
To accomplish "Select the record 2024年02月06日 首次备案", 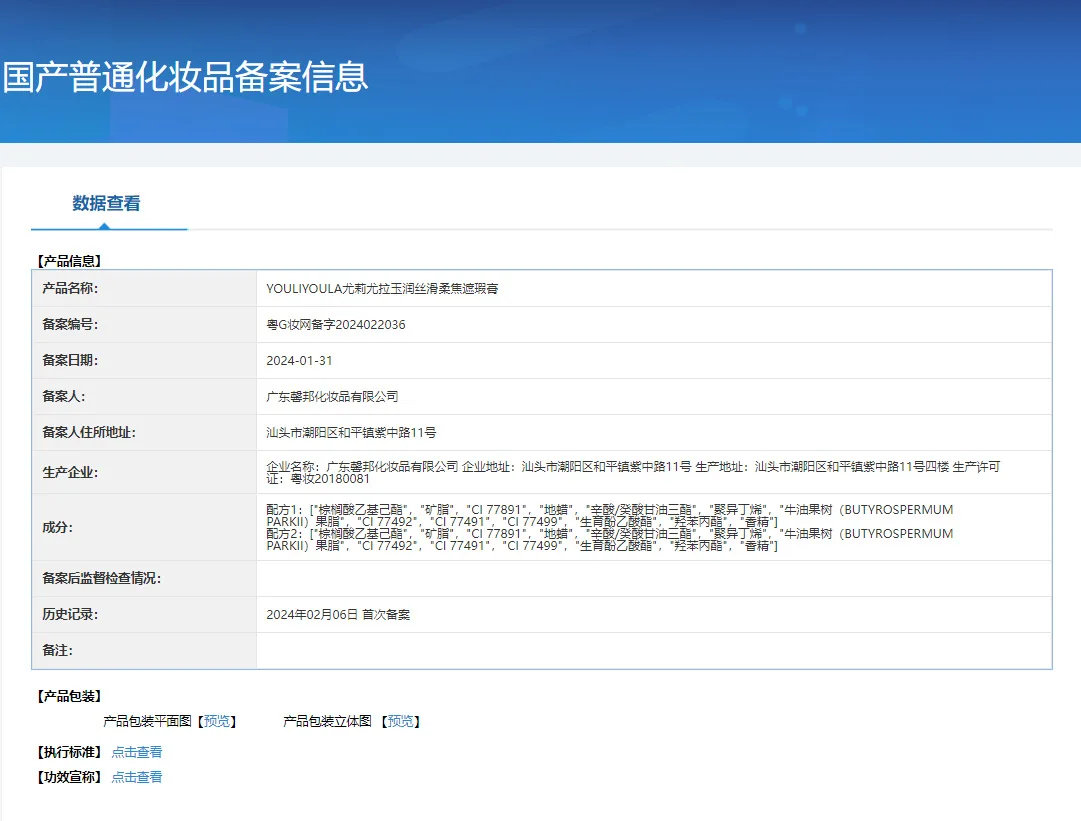I will coord(338,614).
